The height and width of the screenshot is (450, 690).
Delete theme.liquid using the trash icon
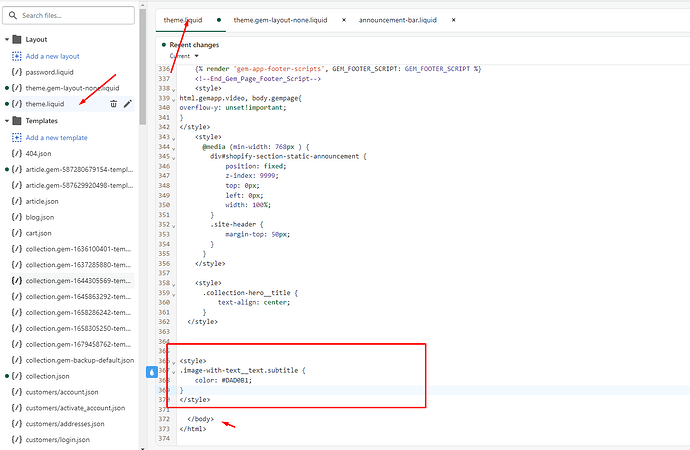click(113, 103)
